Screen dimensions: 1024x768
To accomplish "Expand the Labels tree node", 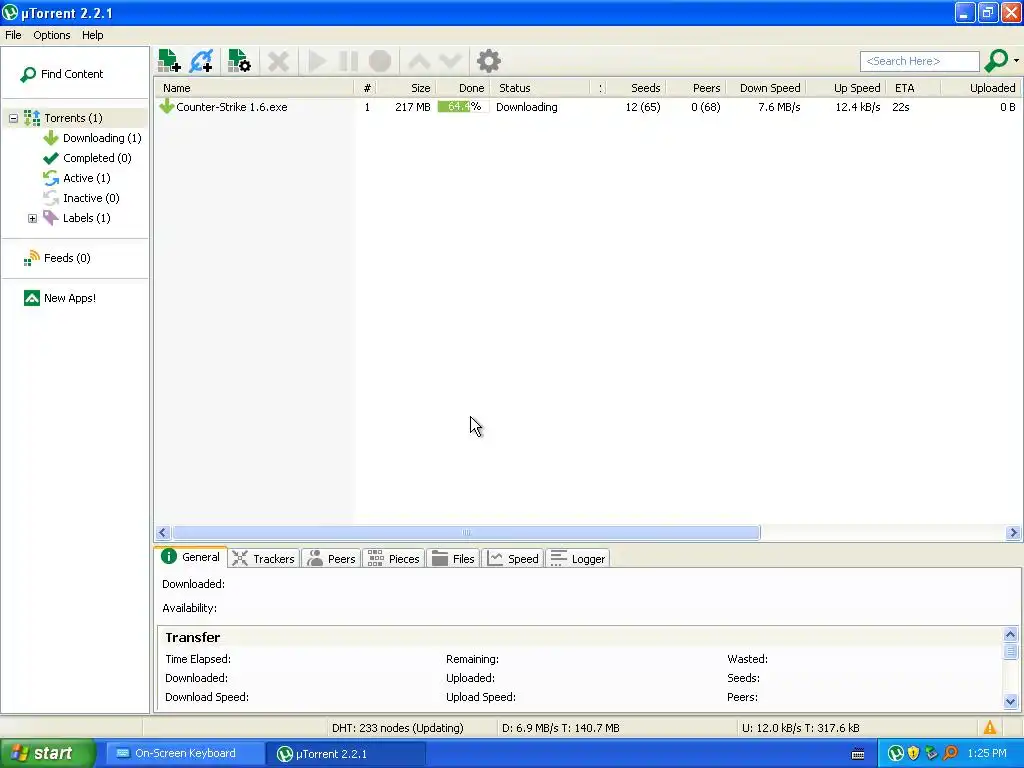I will click(x=32, y=218).
